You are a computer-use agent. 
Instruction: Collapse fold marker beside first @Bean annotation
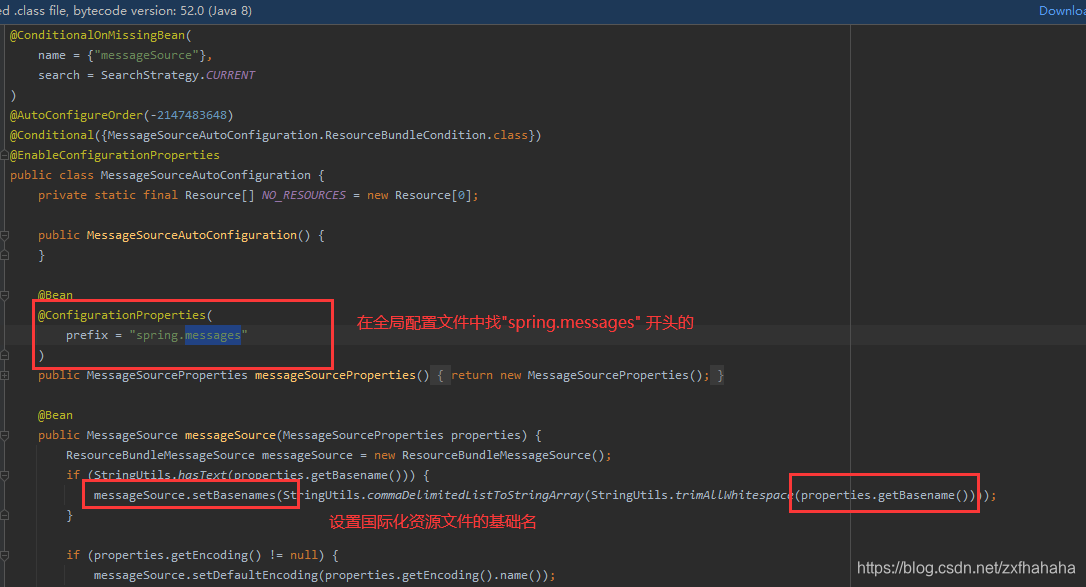[x=4, y=296]
